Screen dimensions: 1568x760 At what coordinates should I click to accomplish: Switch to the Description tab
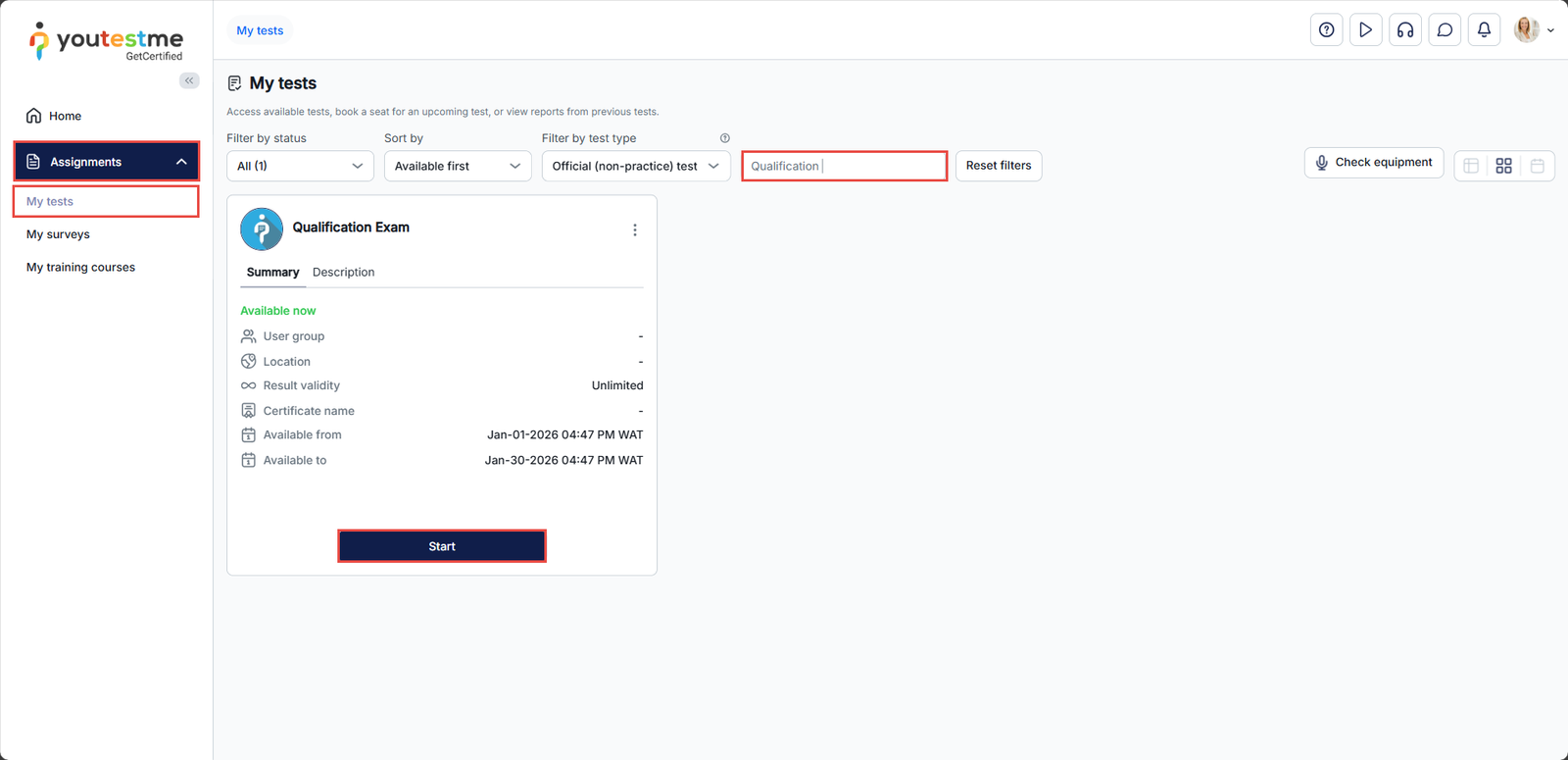[343, 273]
